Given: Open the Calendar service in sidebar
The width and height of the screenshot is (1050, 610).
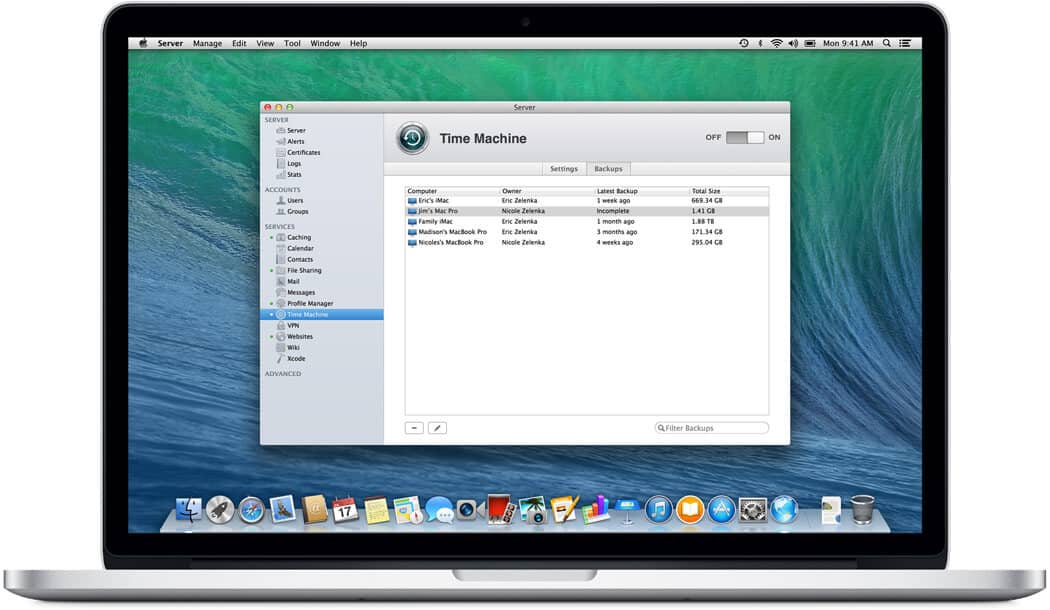Looking at the screenshot, I should 295,248.
